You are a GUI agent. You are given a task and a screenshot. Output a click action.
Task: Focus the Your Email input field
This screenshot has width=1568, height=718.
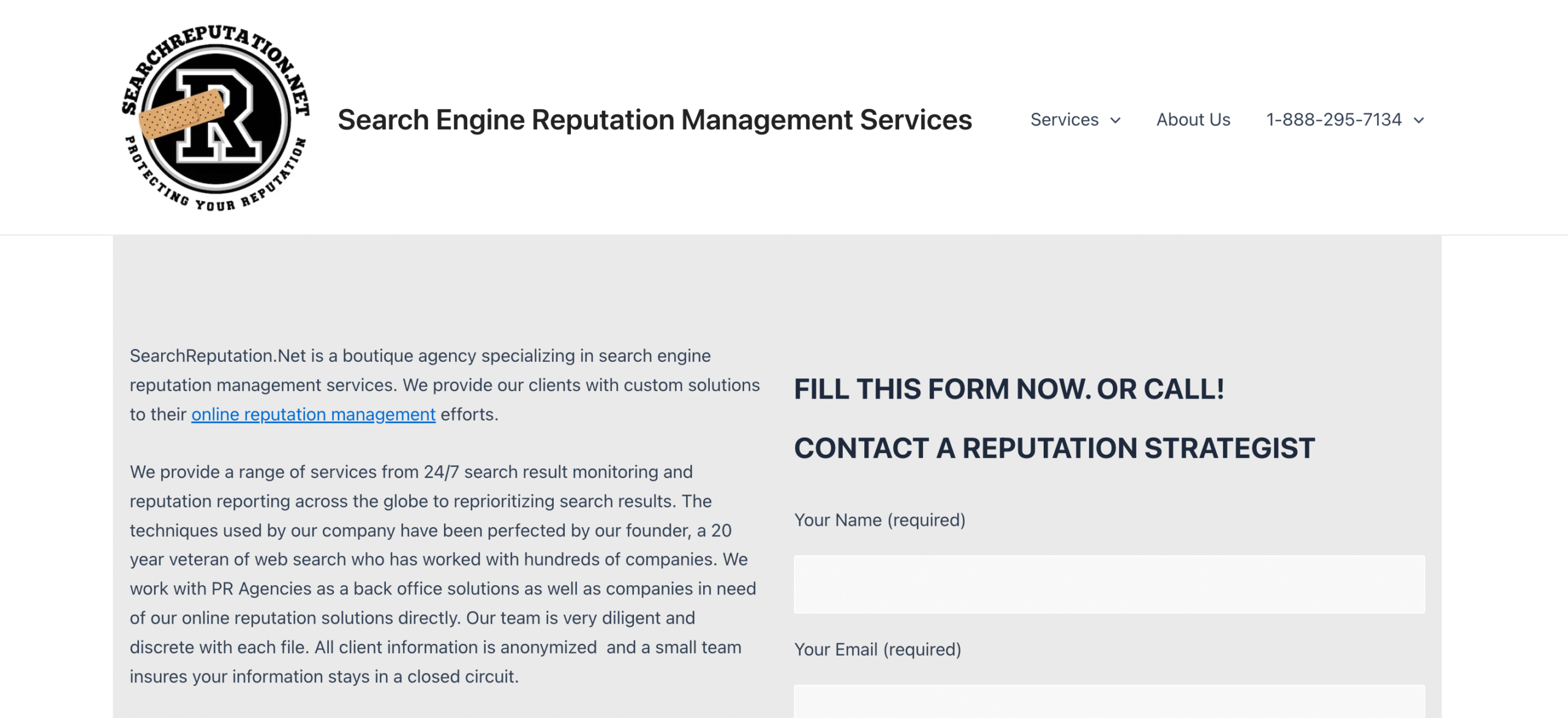[x=1109, y=703]
